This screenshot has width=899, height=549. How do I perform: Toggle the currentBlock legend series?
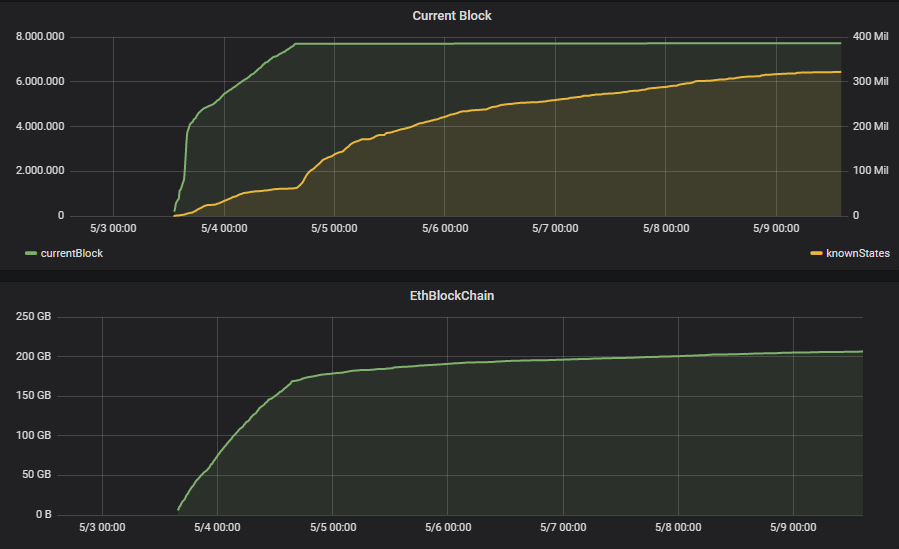click(x=72, y=253)
